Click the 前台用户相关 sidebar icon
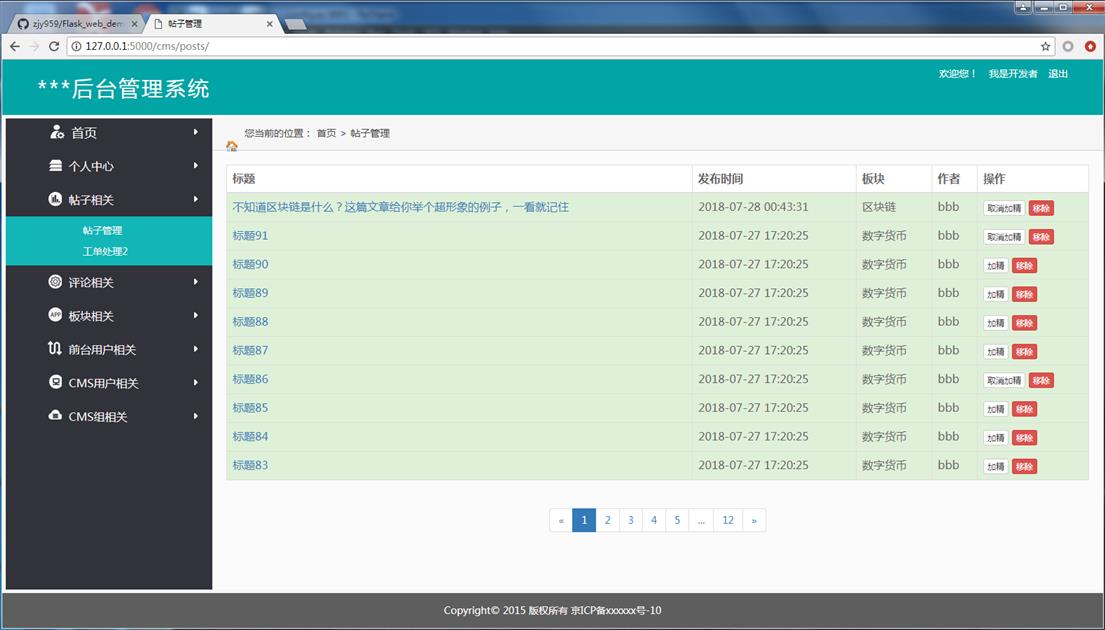The width and height of the screenshot is (1105, 630). click(55, 348)
